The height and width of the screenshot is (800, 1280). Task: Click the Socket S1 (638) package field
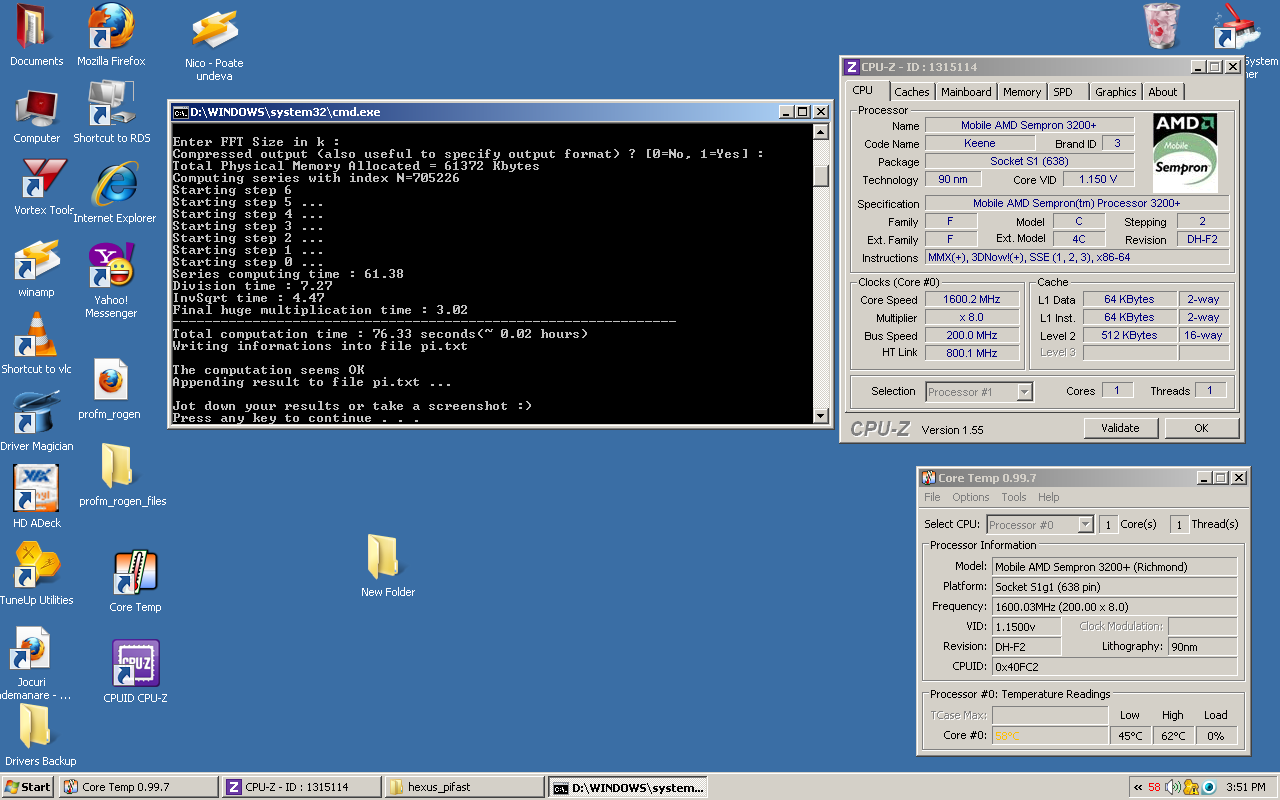[1029, 161]
